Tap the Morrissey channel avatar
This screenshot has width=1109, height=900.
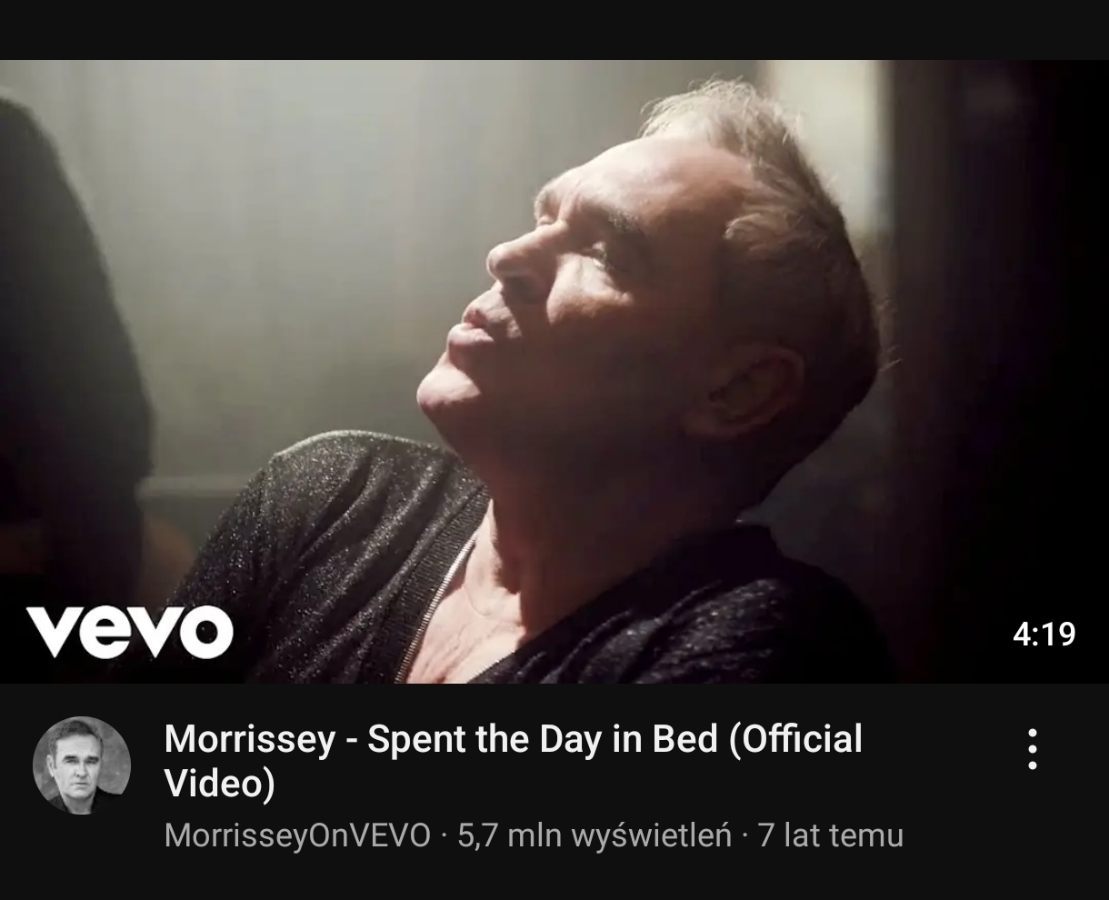point(82,765)
